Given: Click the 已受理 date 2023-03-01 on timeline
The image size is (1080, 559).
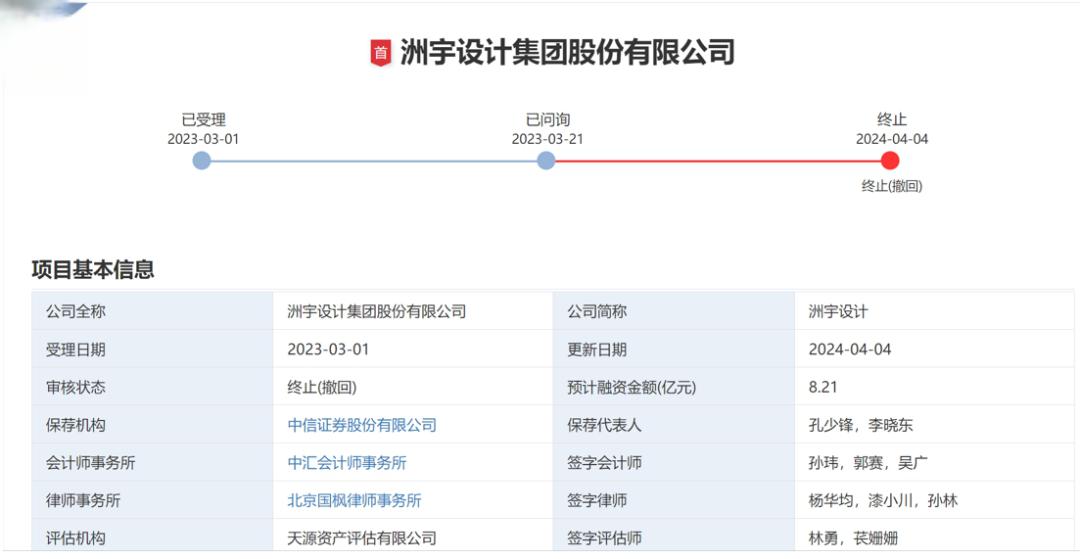Looking at the screenshot, I should click(x=203, y=139).
